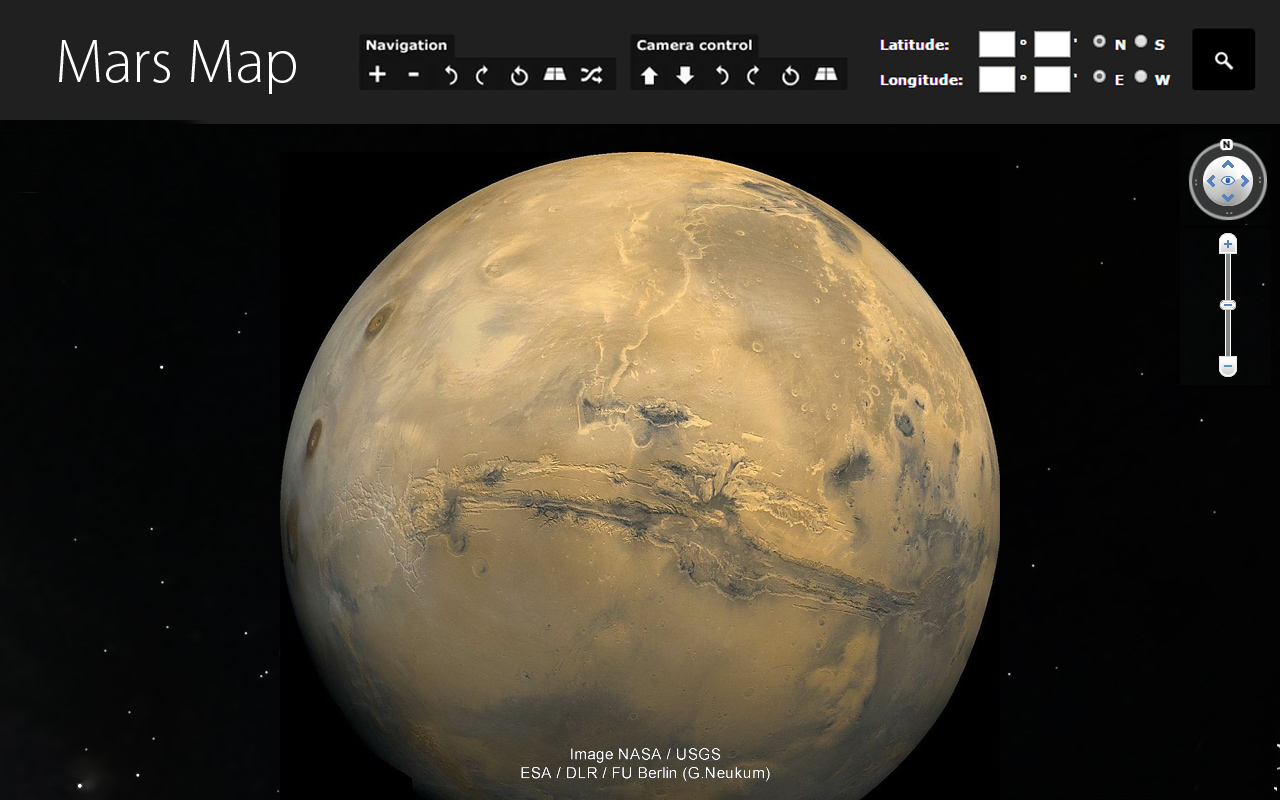Screen dimensions: 1280x800
Task: Rotate right using Navigation clockwise arrow
Action: pyautogui.click(x=482, y=75)
